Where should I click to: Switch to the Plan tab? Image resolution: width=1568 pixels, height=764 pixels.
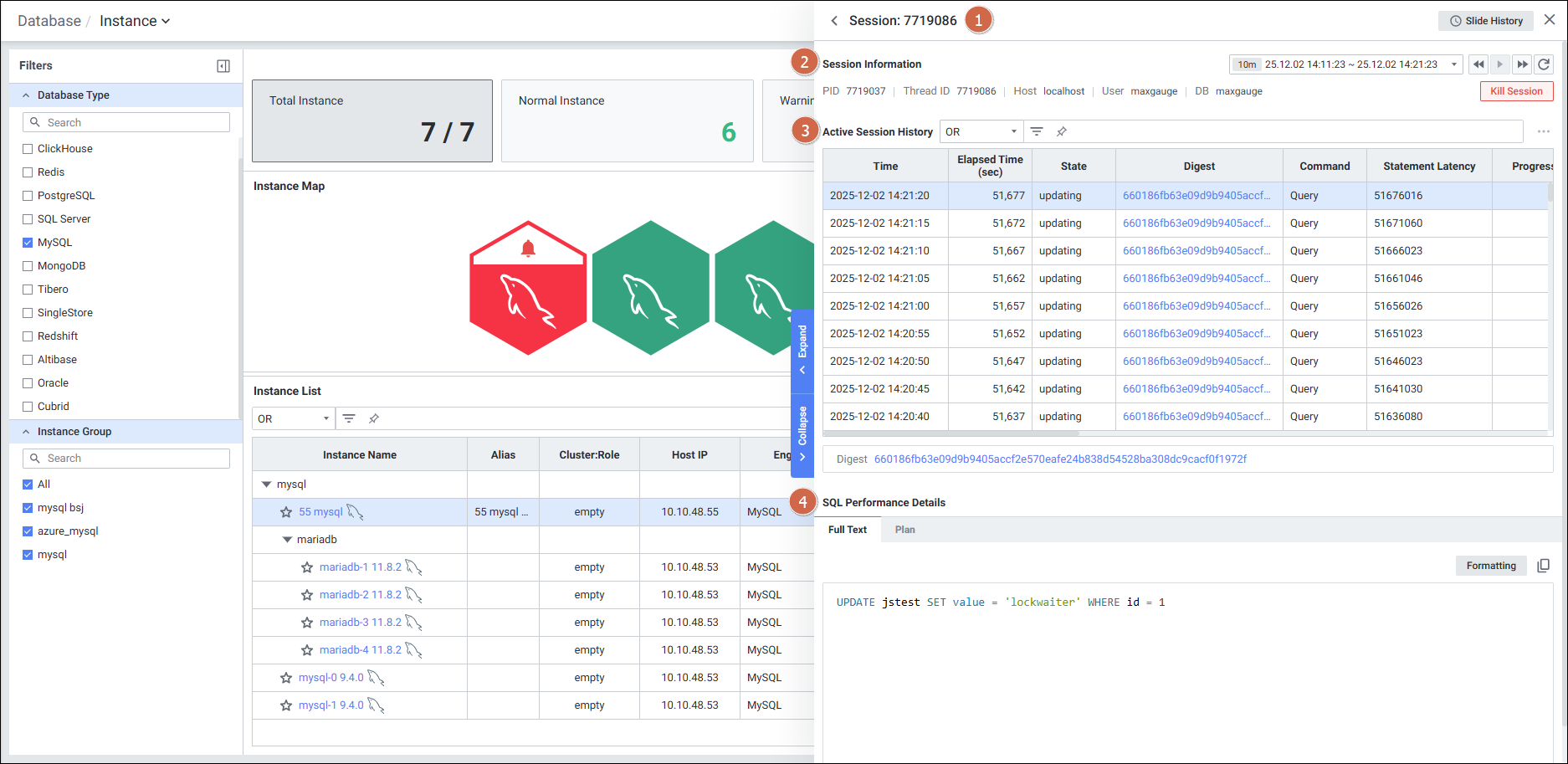coord(904,530)
